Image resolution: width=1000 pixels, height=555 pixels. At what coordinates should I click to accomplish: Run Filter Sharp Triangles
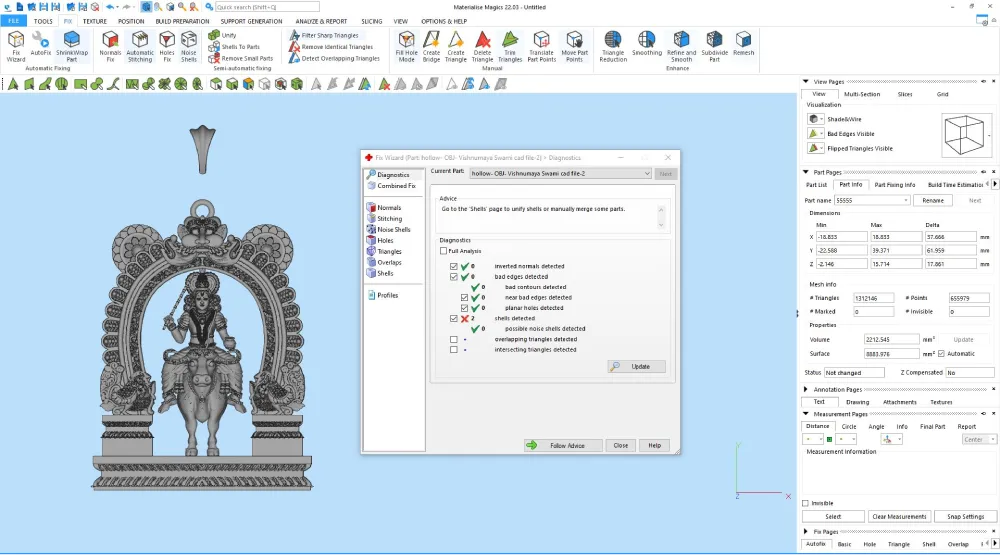pyautogui.click(x=324, y=35)
